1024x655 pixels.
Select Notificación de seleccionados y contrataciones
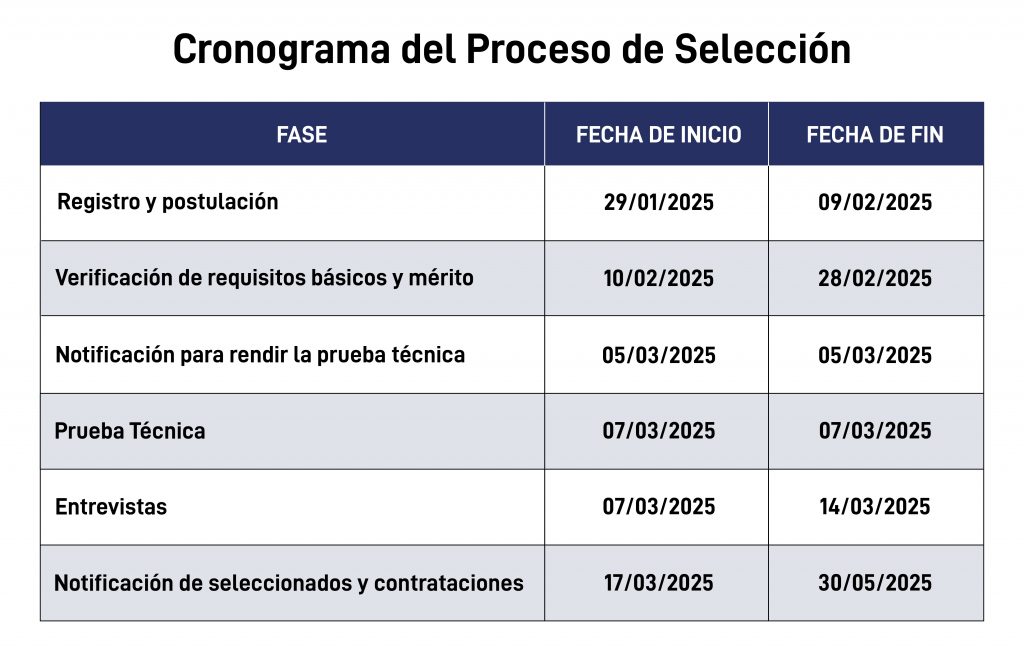(x=289, y=583)
